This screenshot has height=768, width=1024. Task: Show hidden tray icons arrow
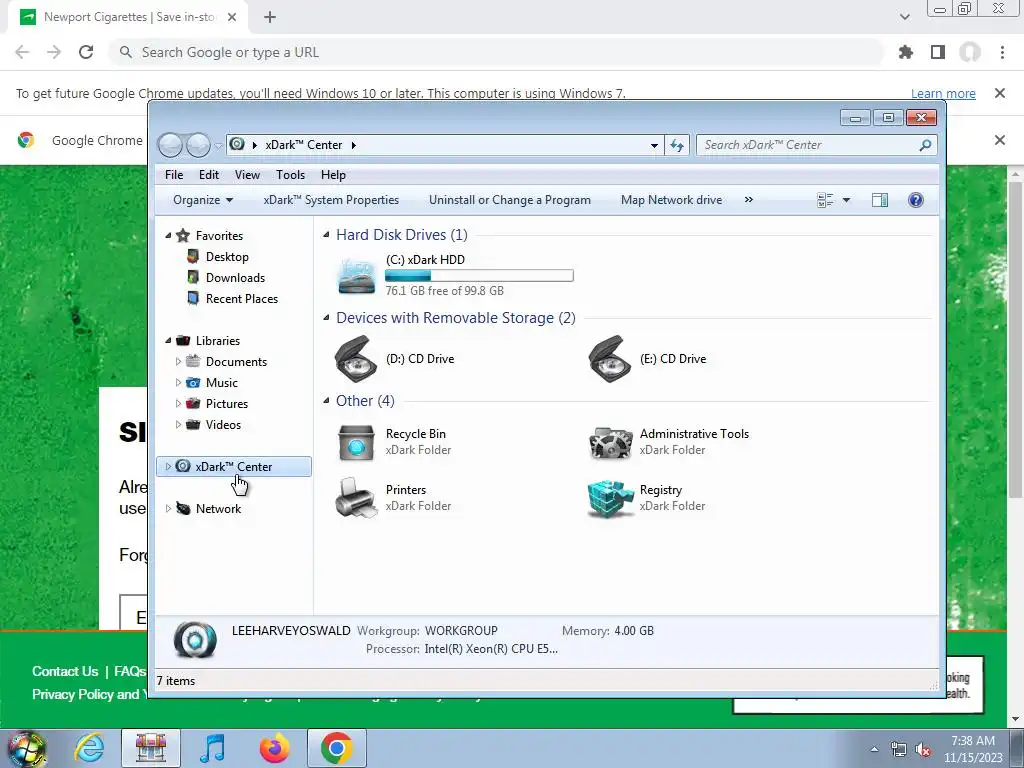[x=874, y=749]
